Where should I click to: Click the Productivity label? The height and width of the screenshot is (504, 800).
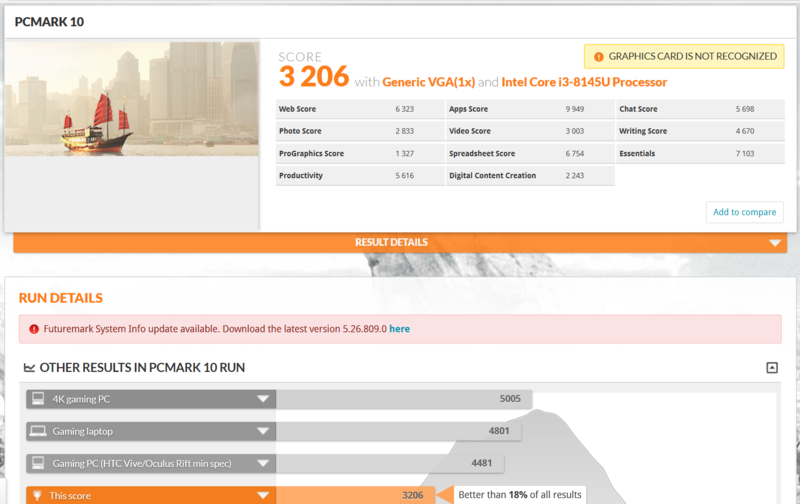301,175
